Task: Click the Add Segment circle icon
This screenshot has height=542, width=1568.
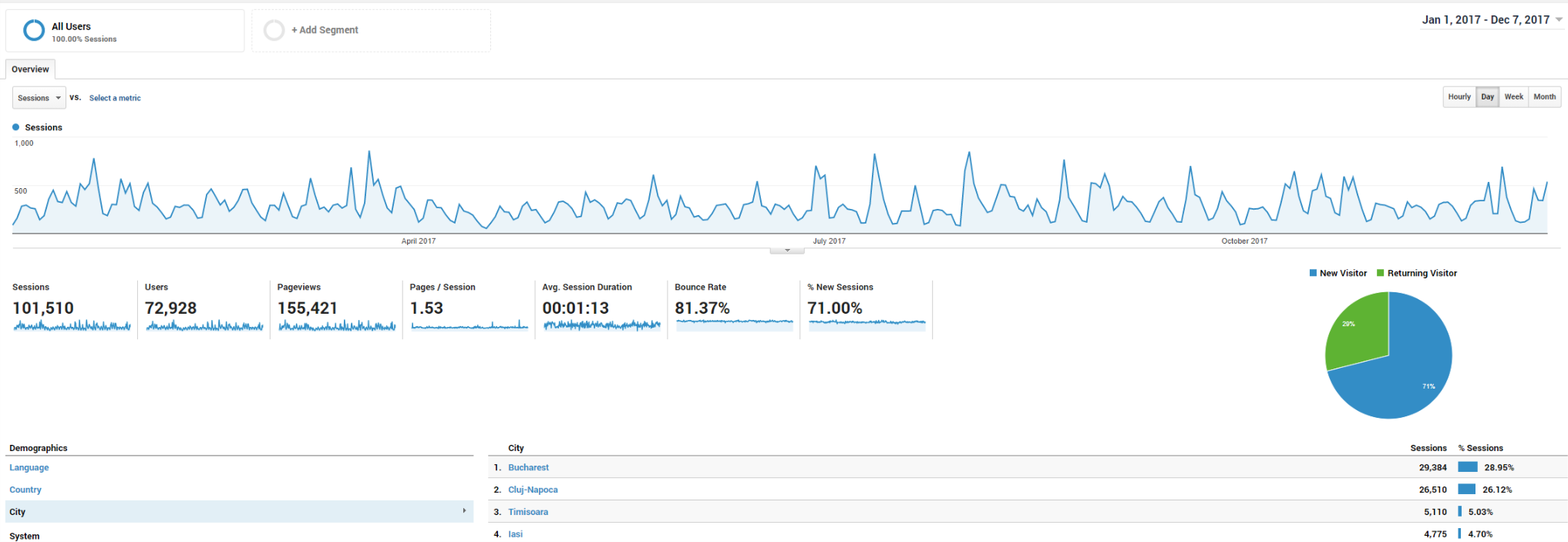Action: tap(274, 30)
